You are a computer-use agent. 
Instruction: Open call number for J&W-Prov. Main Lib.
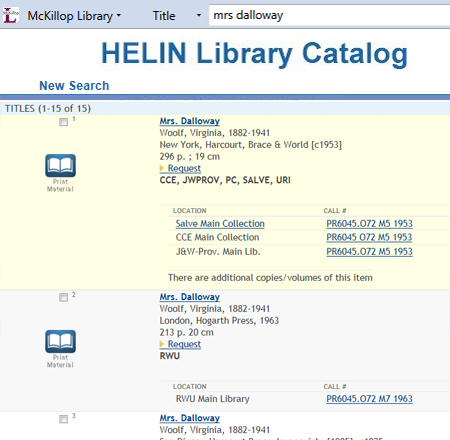(369, 252)
